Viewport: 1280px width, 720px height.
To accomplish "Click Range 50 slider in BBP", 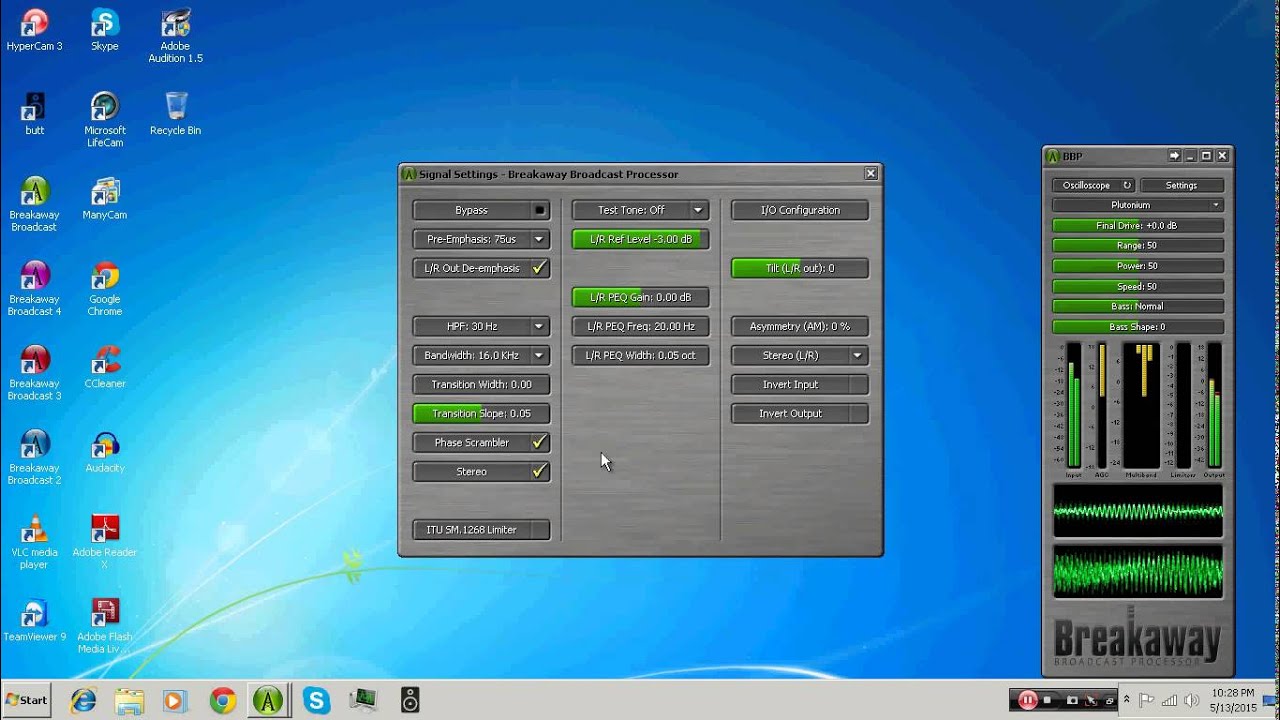I will tap(1138, 245).
